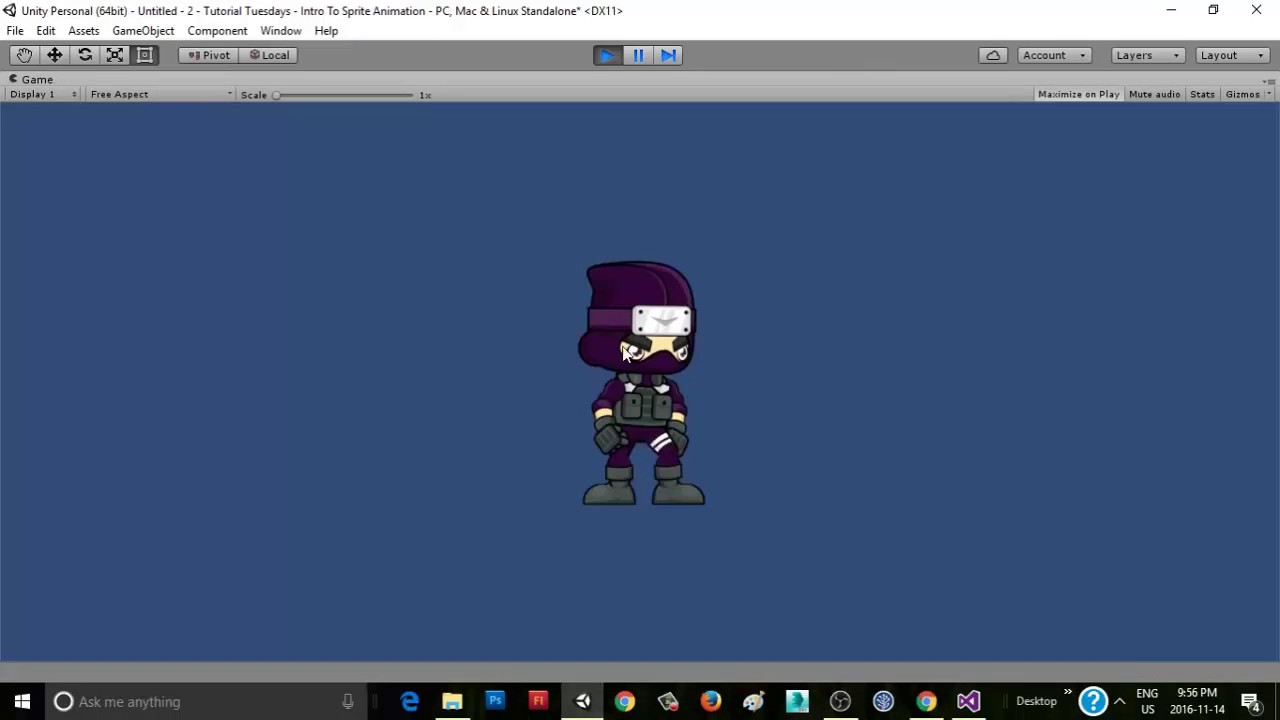Viewport: 1280px width, 720px height.
Task: Toggle the Stats overlay
Action: click(x=1202, y=94)
